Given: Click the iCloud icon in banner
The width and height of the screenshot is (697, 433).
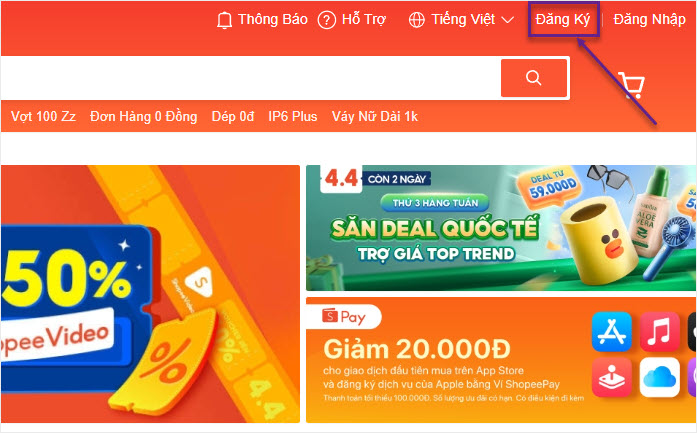Looking at the screenshot, I should click(660, 377).
